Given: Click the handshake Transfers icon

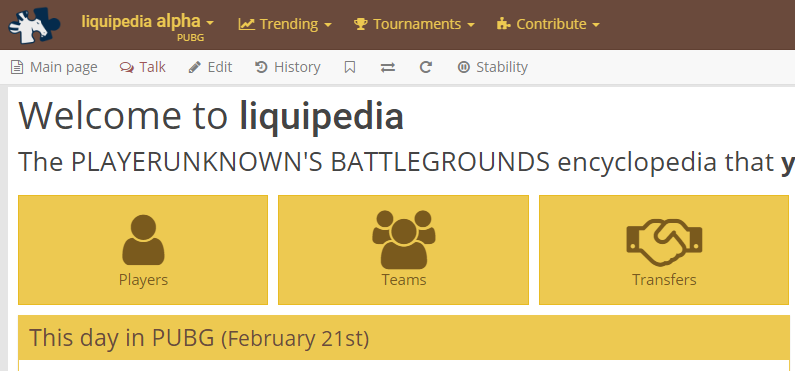Looking at the screenshot, I should click(664, 242).
